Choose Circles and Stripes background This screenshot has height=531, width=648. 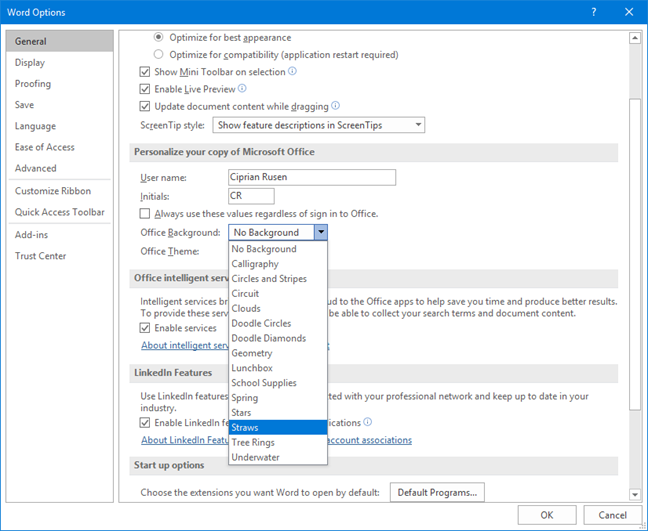278,279
